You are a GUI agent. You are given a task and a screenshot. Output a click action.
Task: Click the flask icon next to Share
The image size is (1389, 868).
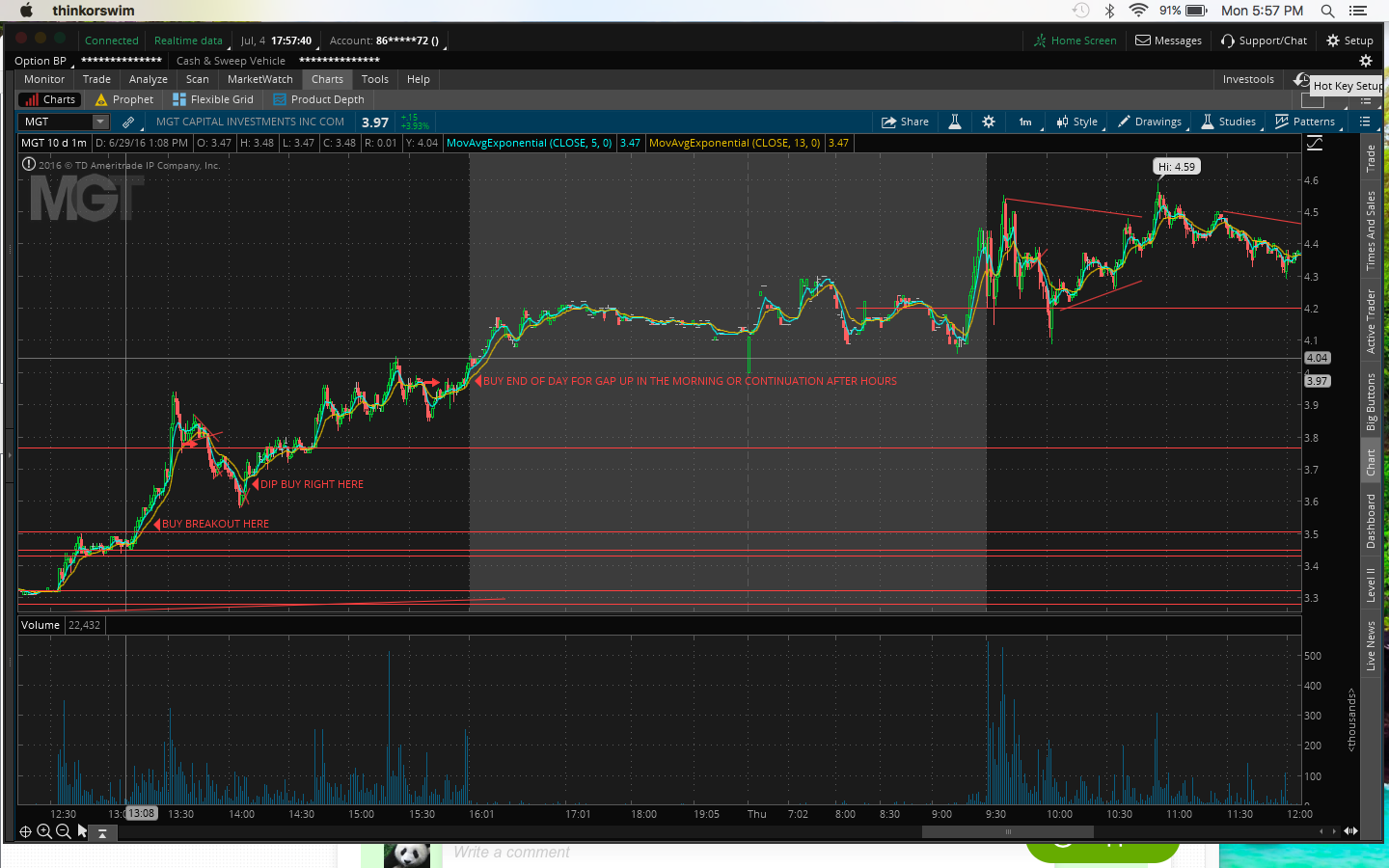coord(955,122)
